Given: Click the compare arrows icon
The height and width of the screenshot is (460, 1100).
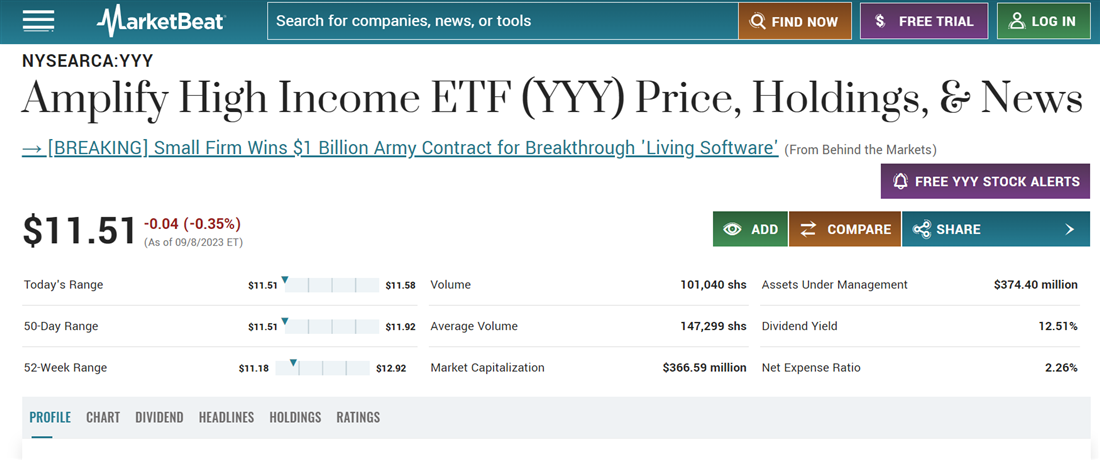Looking at the screenshot, I should pos(808,229).
